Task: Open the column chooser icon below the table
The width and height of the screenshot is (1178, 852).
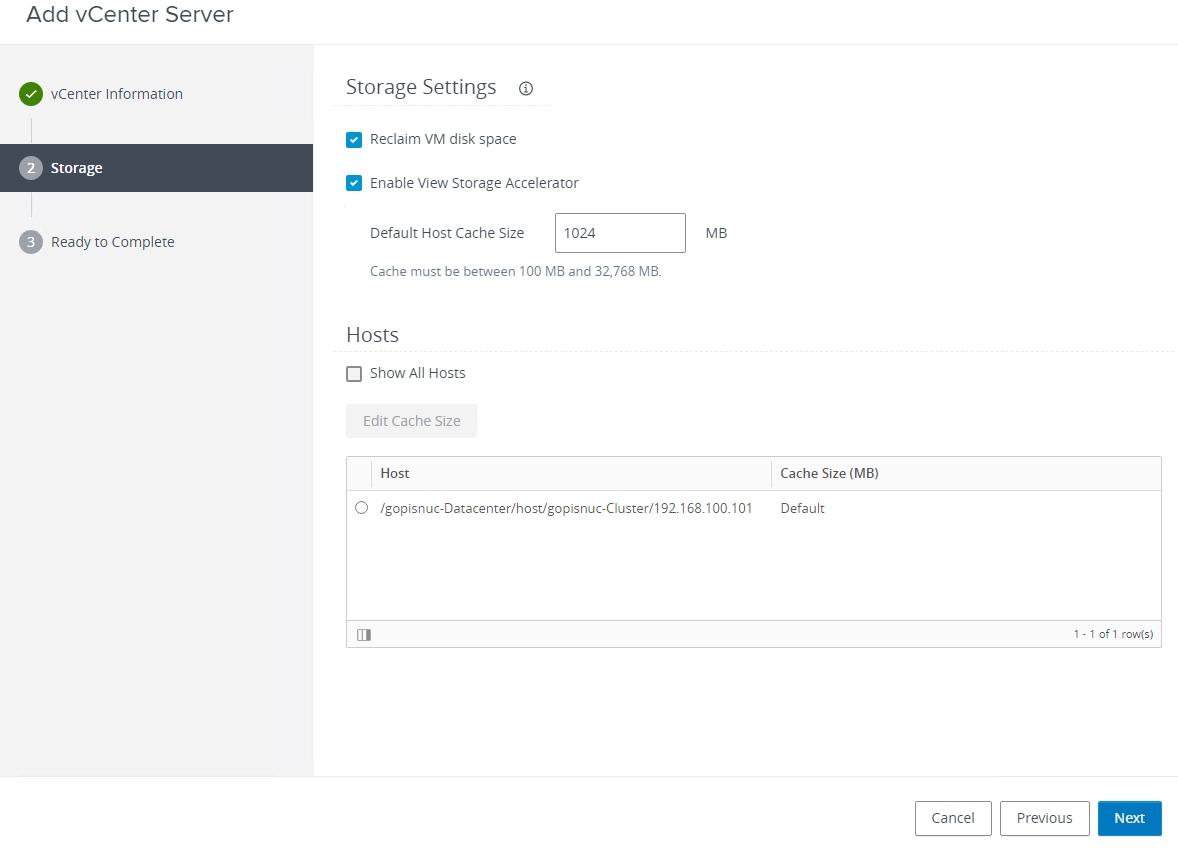Action: pyautogui.click(x=364, y=634)
